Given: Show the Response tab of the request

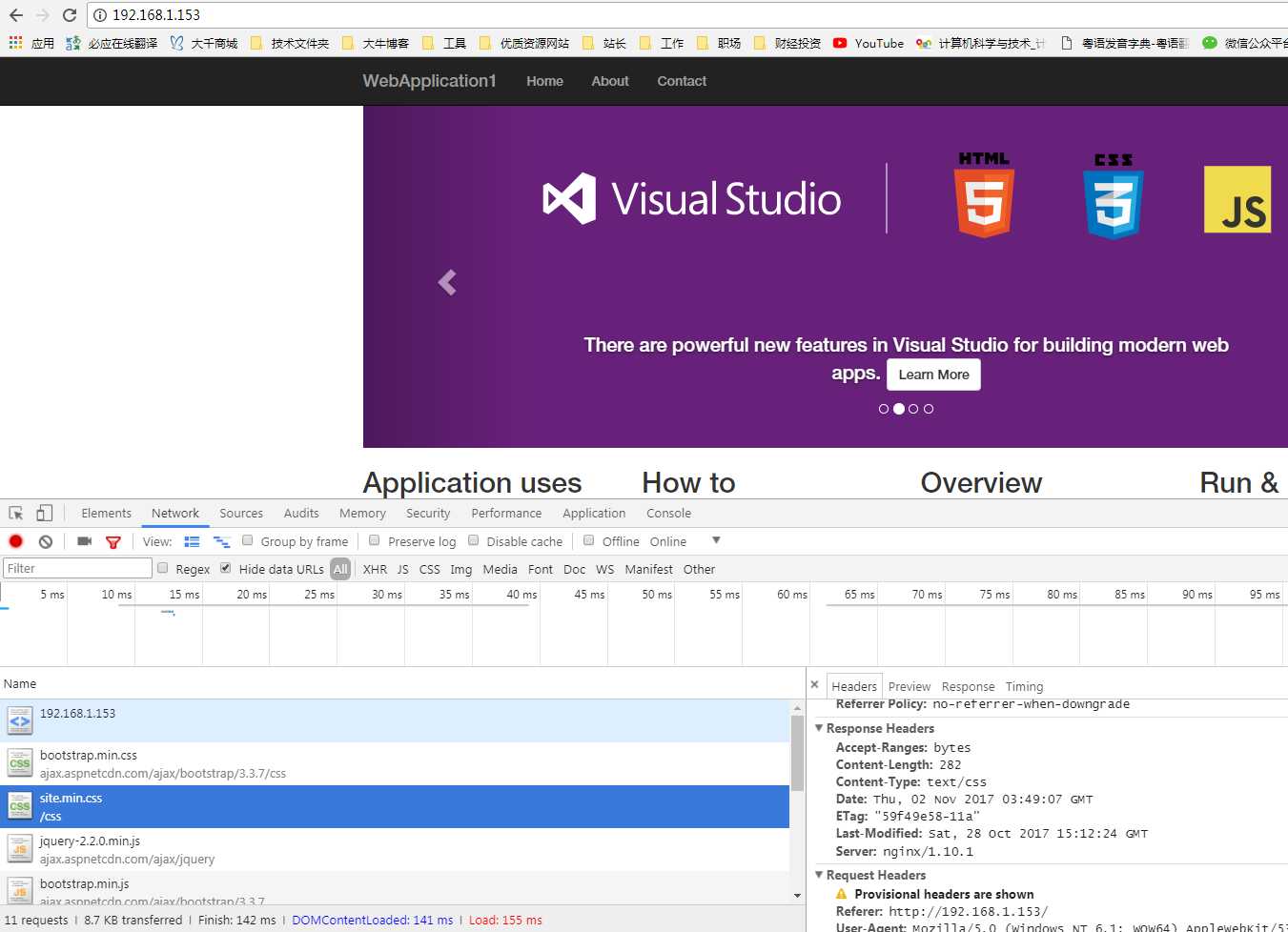Looking at the screenshot, I should [x=968, y=686].
